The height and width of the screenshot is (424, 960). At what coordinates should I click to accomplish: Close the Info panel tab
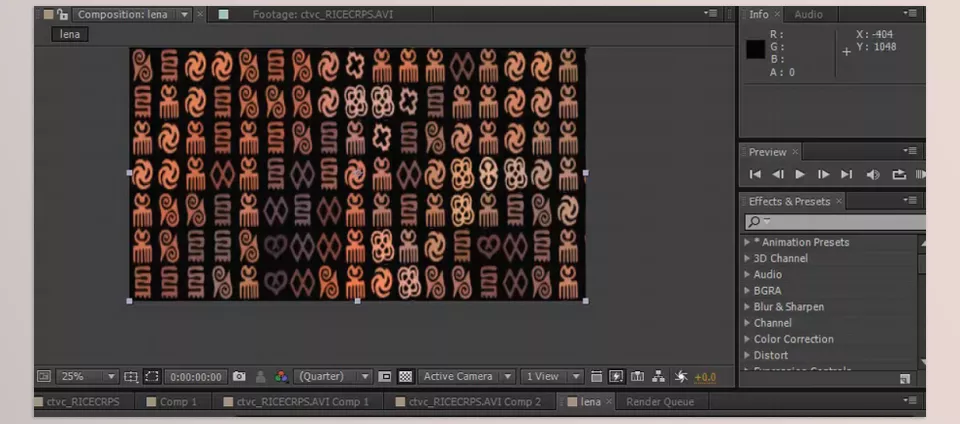tap(777, 14)
